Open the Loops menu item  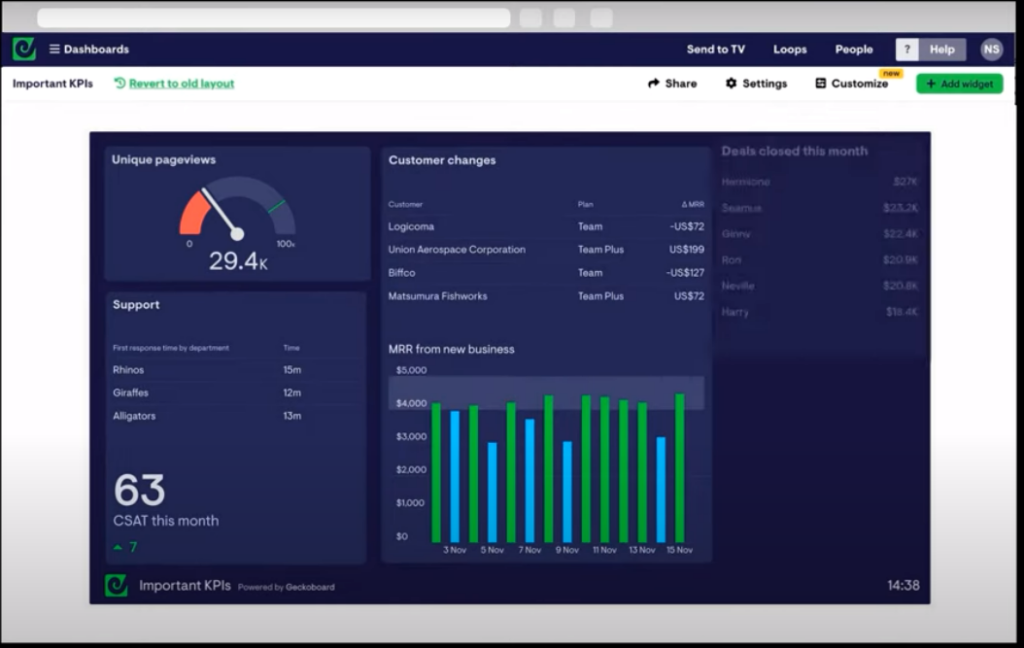790,48
